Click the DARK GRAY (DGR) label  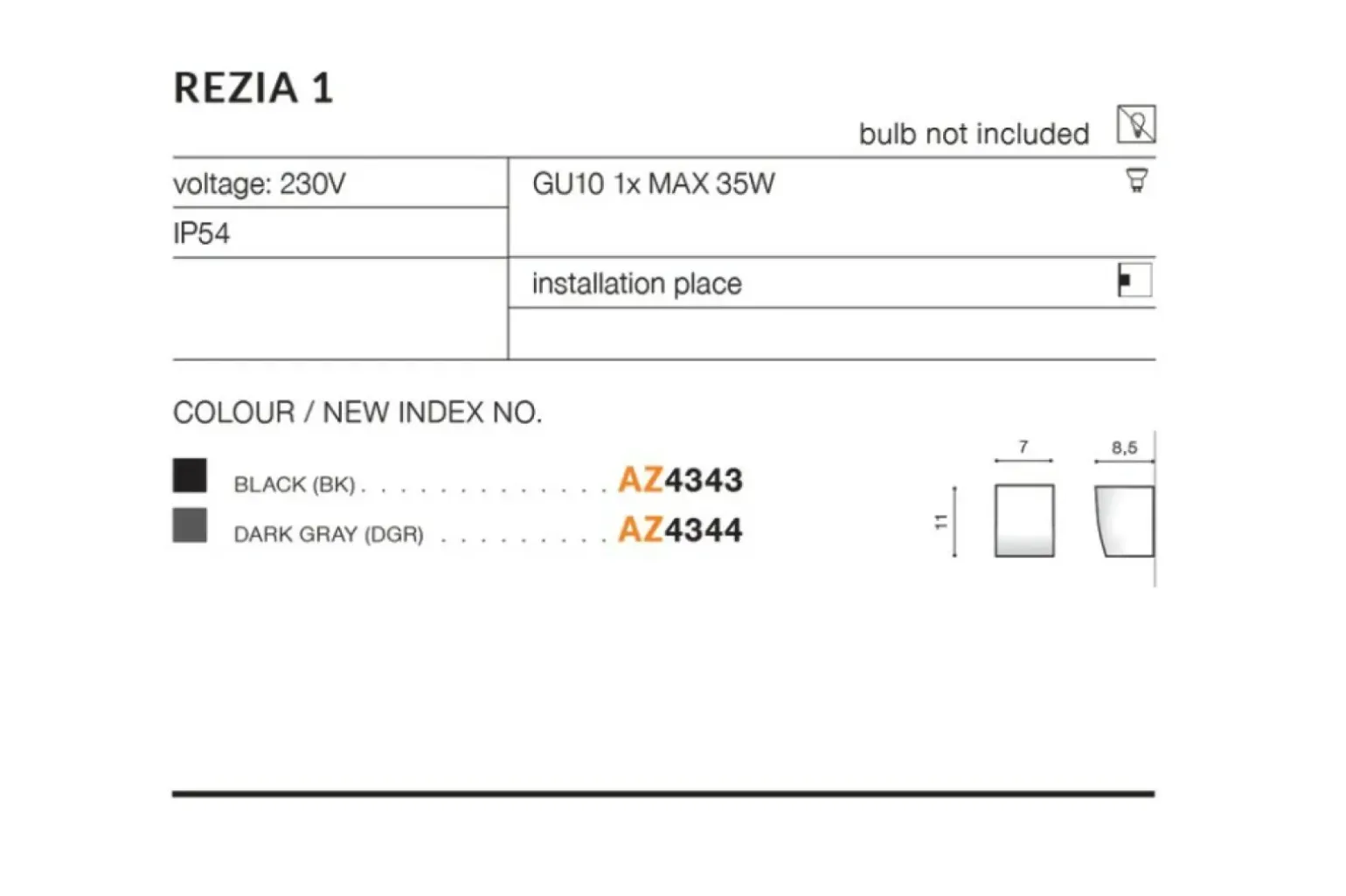pos(329,534)
